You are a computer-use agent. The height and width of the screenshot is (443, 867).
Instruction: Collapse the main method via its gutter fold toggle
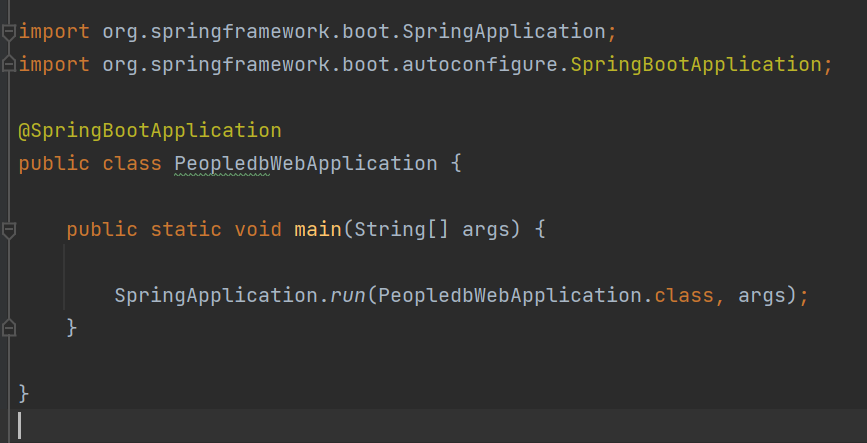coord(8,230)
